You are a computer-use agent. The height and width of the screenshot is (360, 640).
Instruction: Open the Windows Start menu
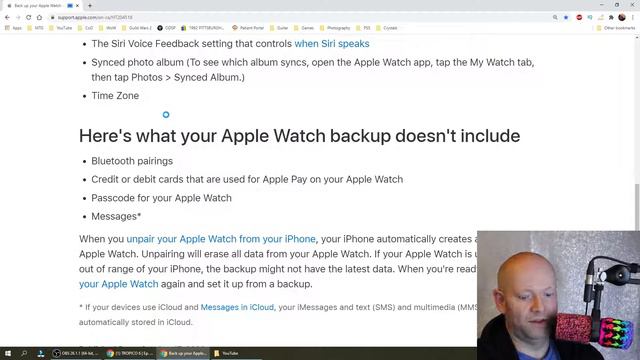8,353
